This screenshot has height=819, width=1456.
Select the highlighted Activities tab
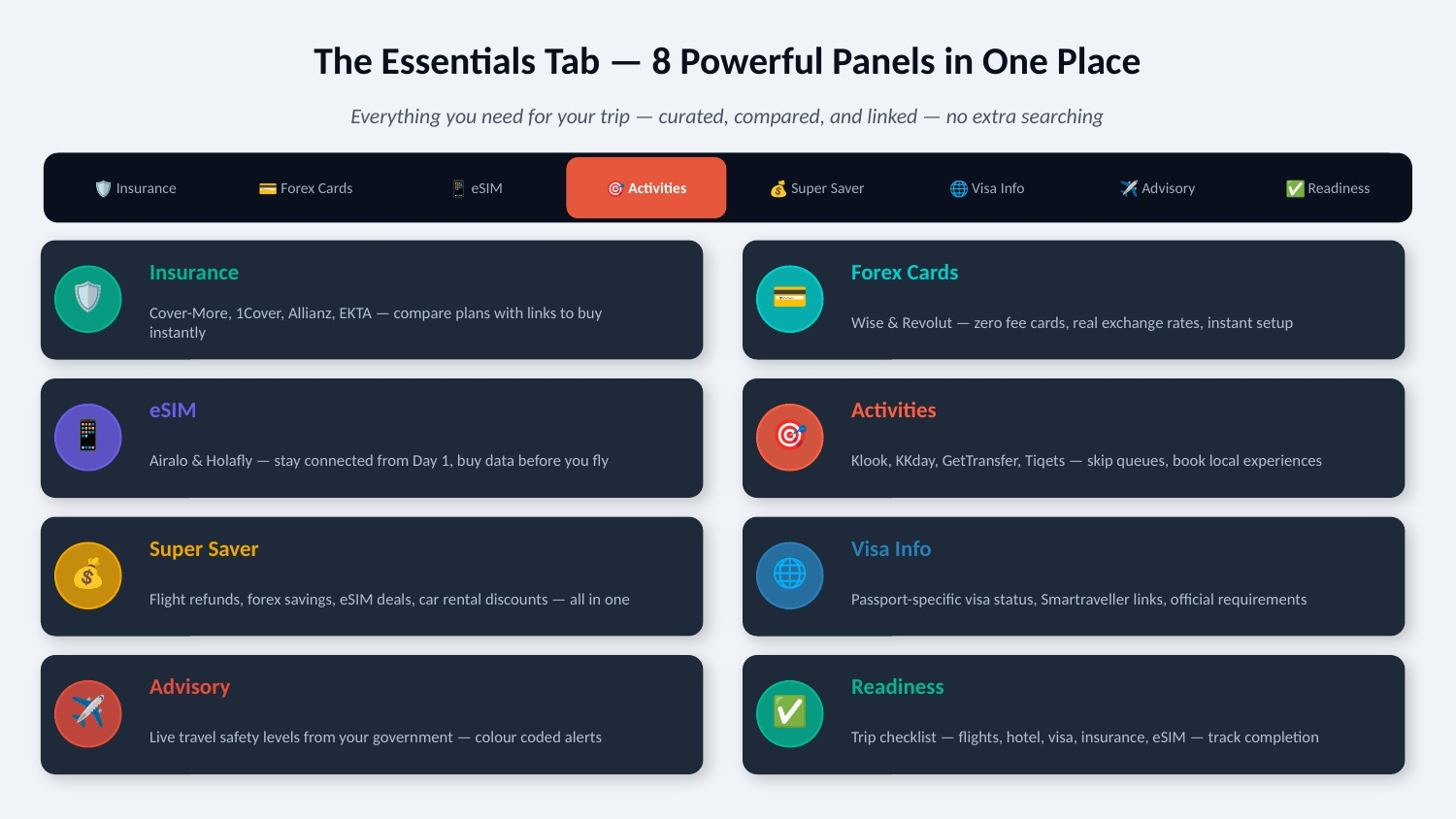tap(646, 188)
